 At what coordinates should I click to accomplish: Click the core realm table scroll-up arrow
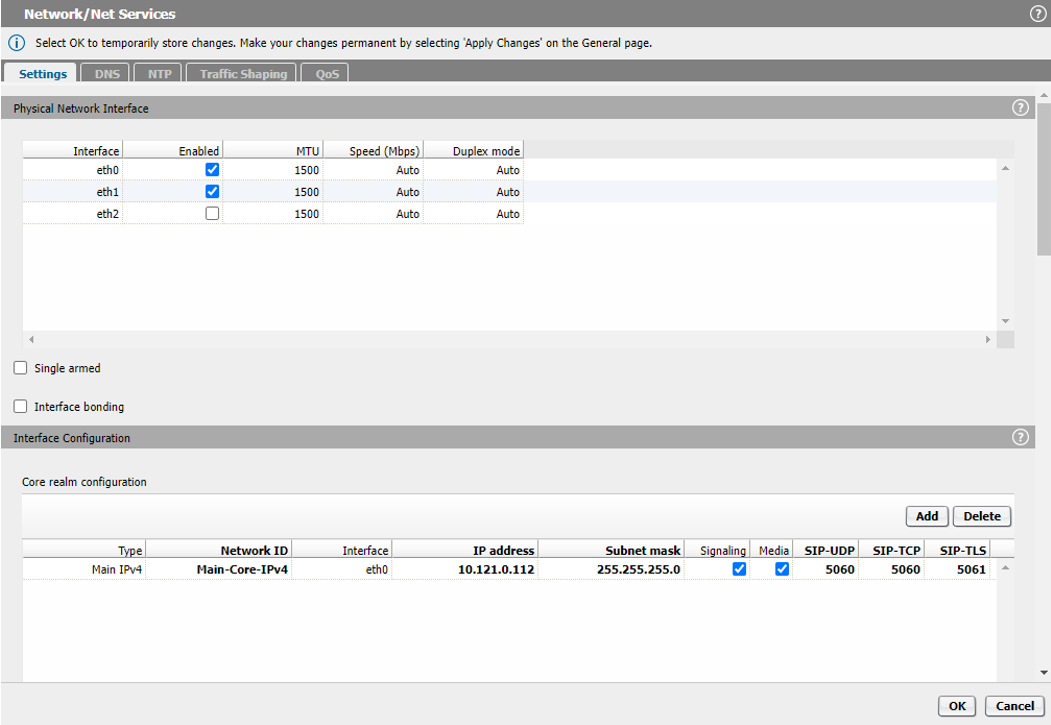(x=1005, y=568)
